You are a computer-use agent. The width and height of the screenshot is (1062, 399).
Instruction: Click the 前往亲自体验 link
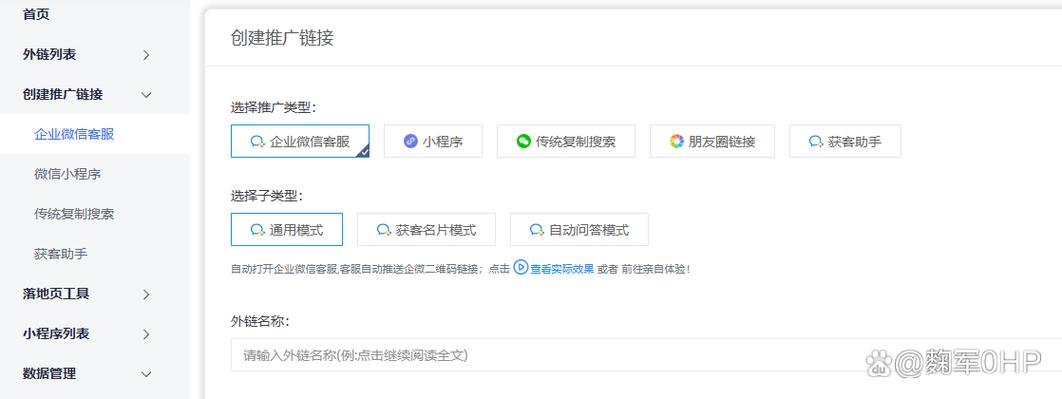(654, 268)
